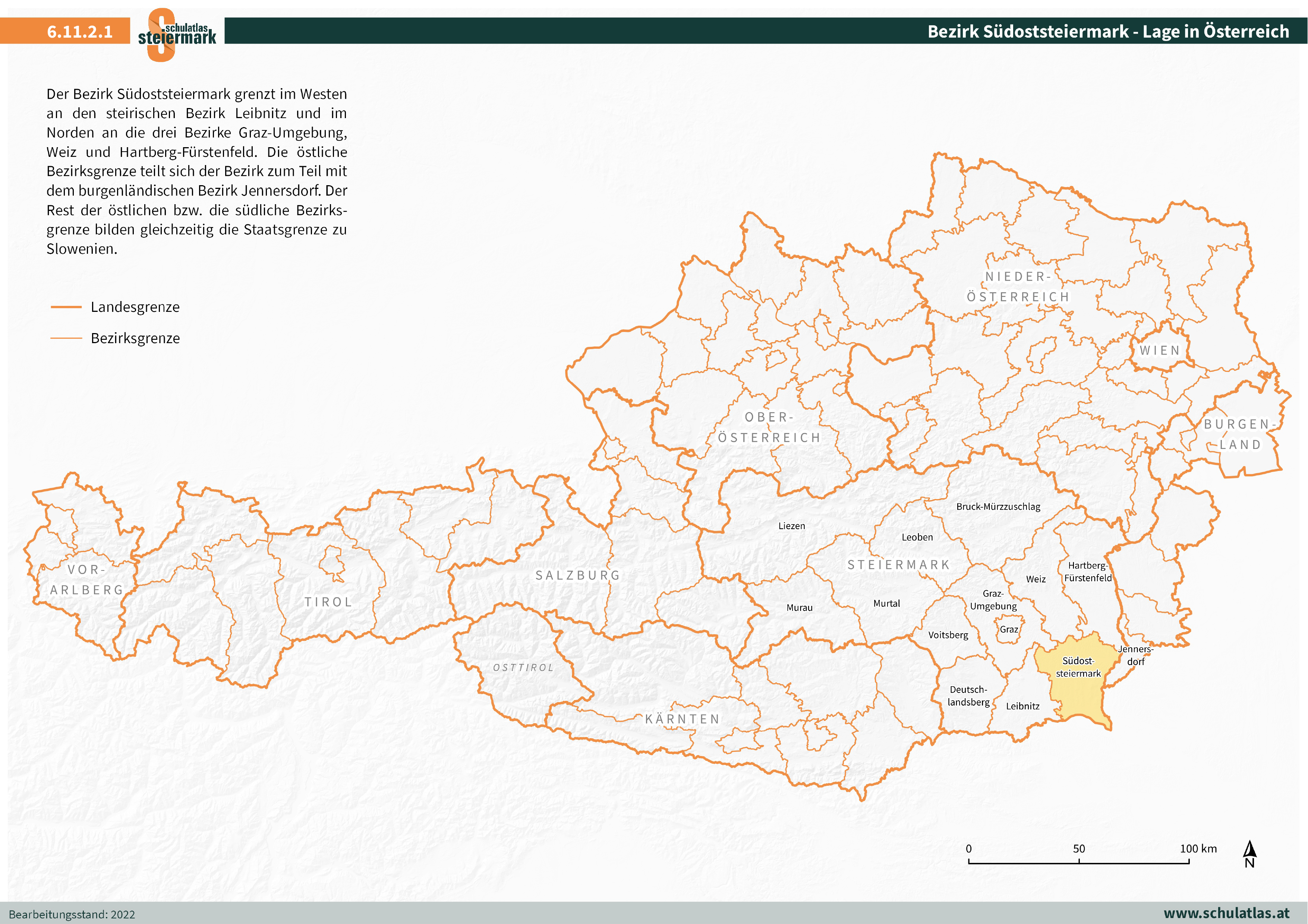
Task: Click the 6.11.2.1 section tab
Action: (x=80, y=32)
